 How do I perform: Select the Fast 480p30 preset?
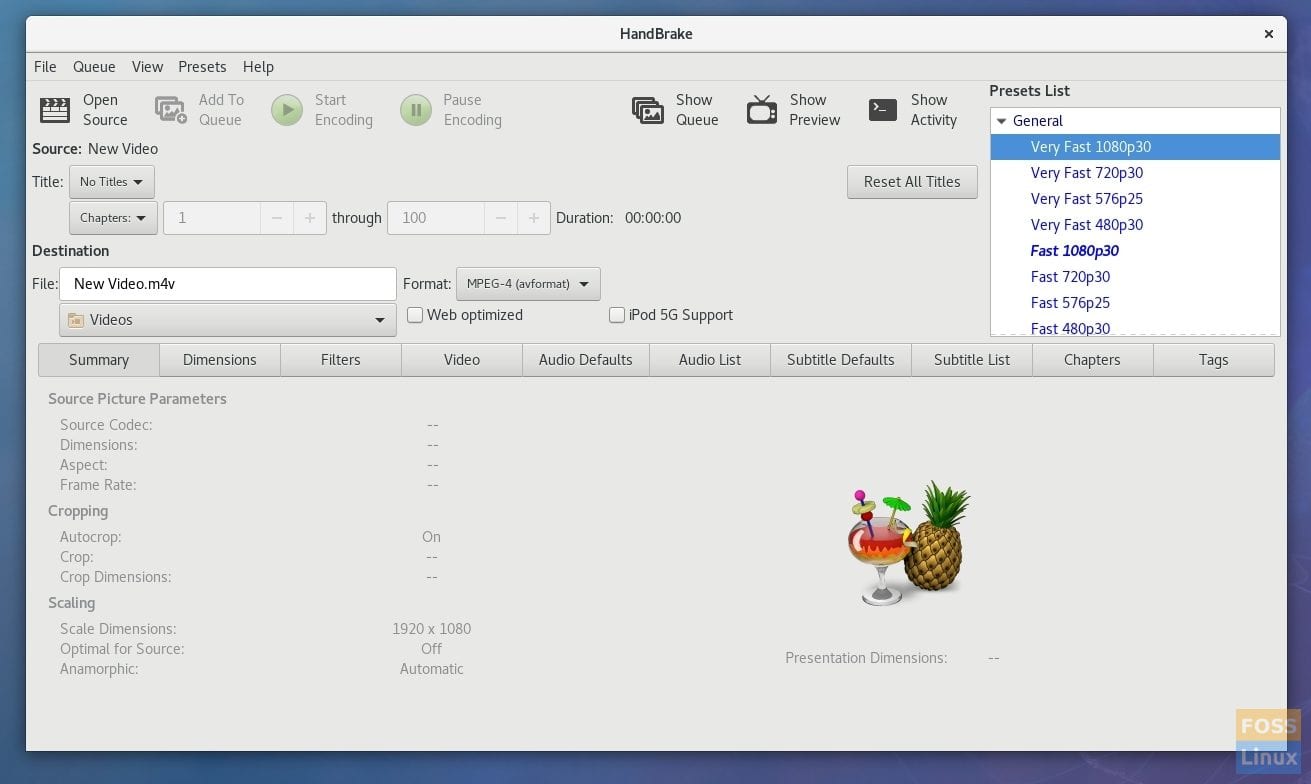1135,327
